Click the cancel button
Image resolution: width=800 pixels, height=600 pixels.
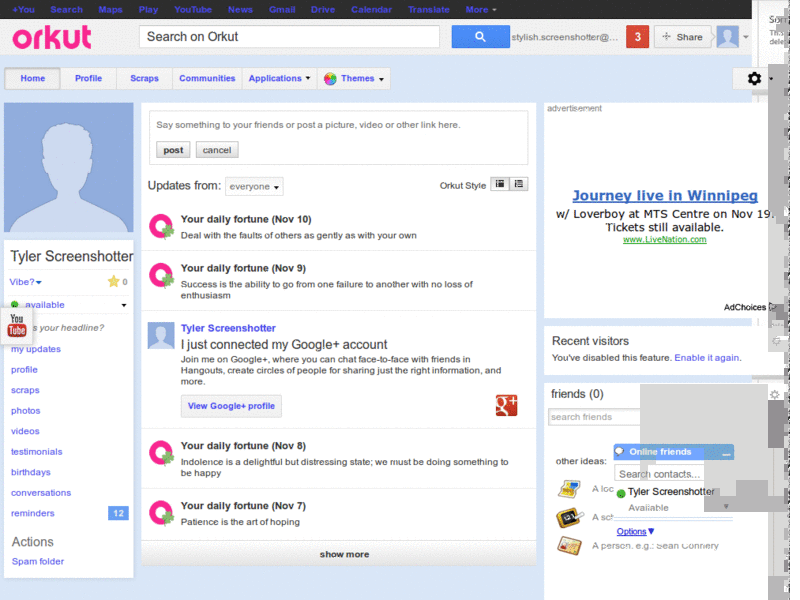217,150
